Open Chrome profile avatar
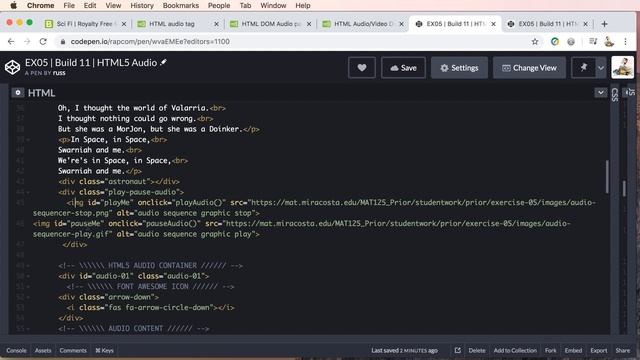The width and height of the screenshot is (640, 360). tap(609, 42)
